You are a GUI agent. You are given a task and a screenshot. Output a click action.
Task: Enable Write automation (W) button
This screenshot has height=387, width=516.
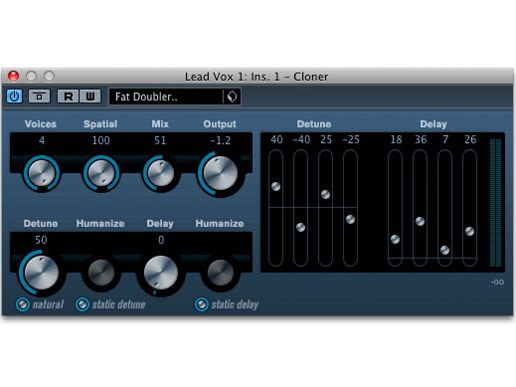[x=90, y=96]
